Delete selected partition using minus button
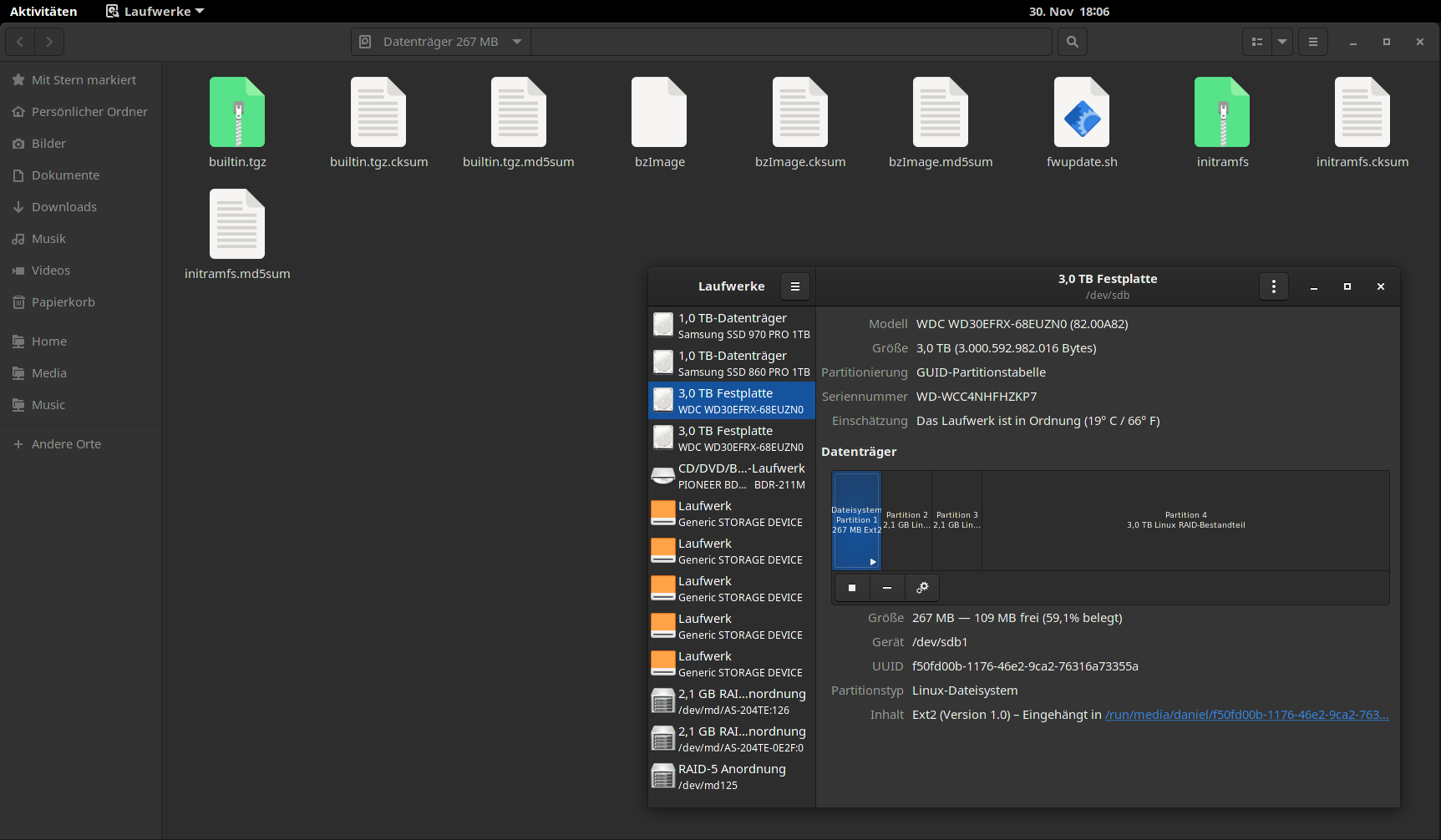The height and width of the screenshot is (840, 1441). pyautogui.click(x=886, y=588)
